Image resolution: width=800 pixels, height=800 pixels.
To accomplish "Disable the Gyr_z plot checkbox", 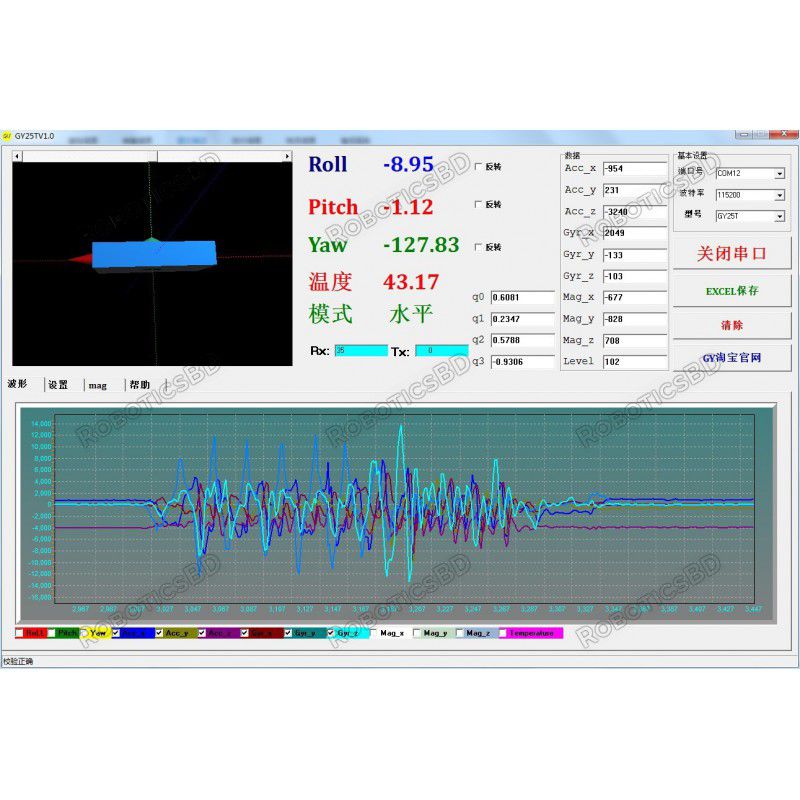I will pos(332,632).
